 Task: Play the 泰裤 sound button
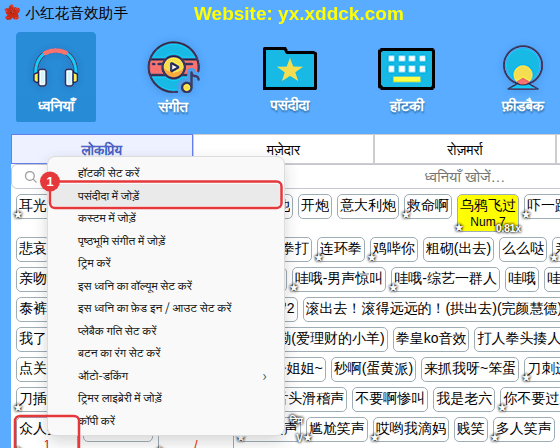(x=32, y=309)
